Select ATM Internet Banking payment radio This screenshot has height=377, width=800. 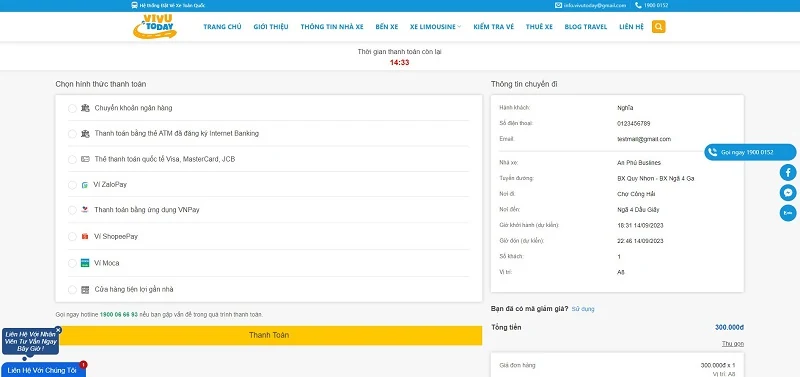(x=72, y=134)
